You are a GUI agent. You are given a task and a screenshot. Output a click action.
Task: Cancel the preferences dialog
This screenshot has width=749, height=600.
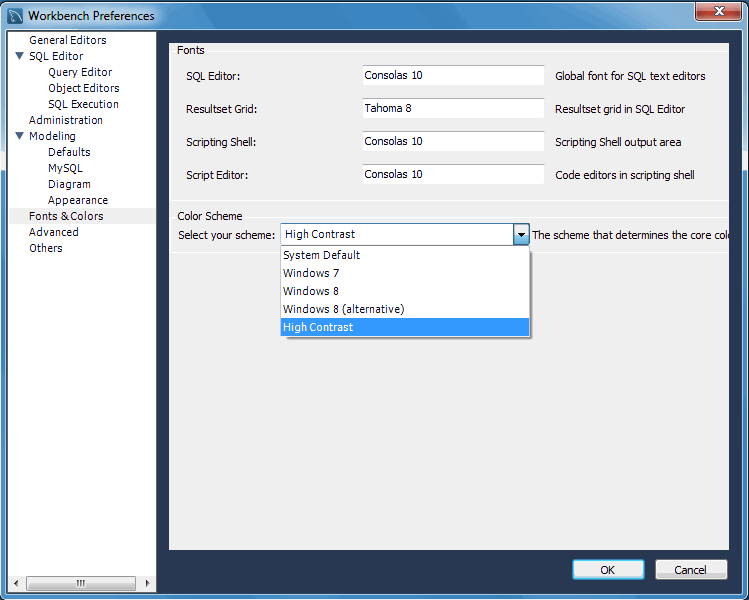(x=690, y=570)
